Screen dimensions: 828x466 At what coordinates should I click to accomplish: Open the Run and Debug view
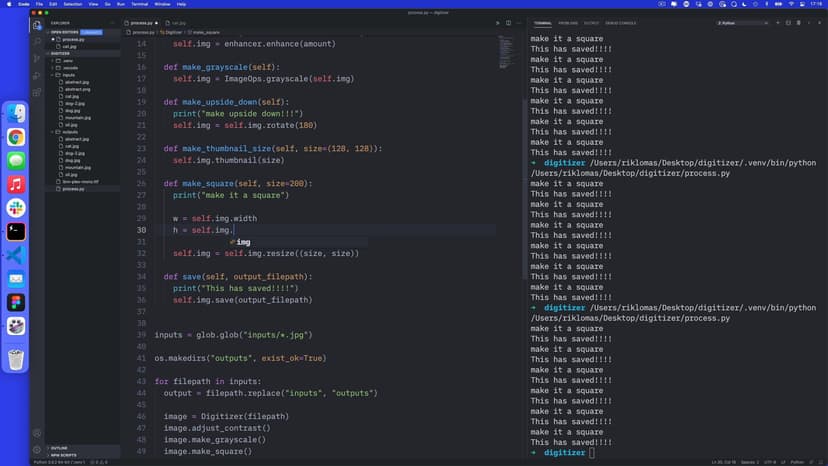click(37, 74)
